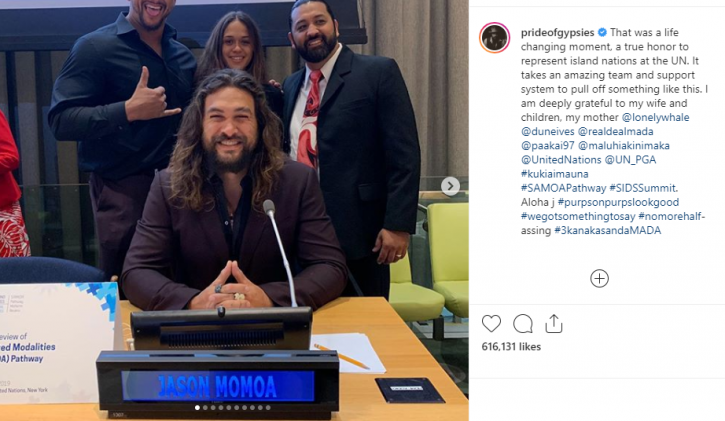725x421 pixels.
Task: Open the @paakai97 mention link
Action: pyautogui.click(x=547, y=146)
